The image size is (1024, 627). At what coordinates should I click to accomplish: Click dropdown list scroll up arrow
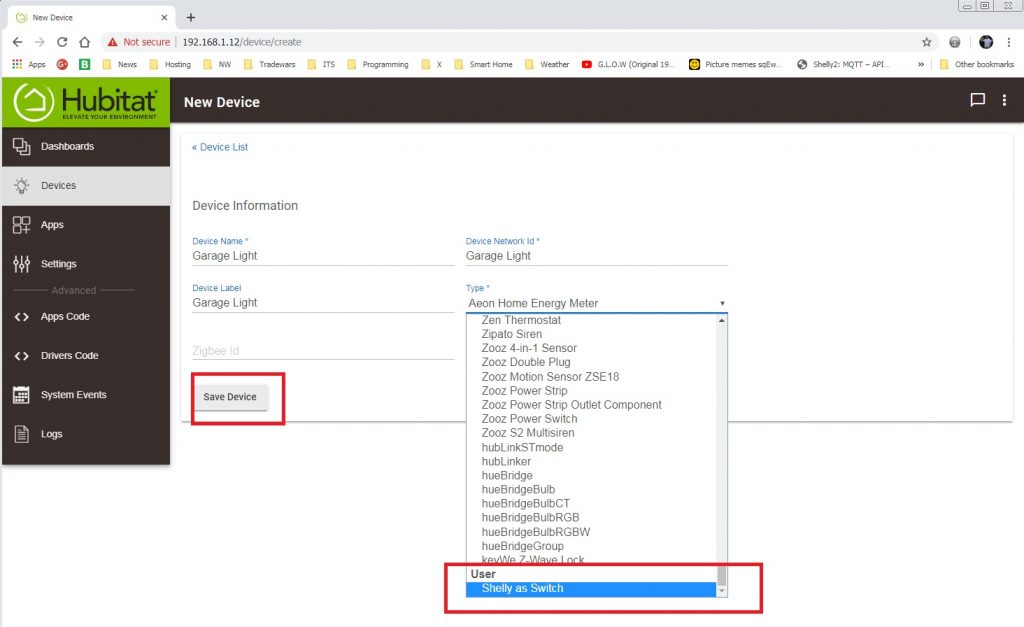pos(722,320)
